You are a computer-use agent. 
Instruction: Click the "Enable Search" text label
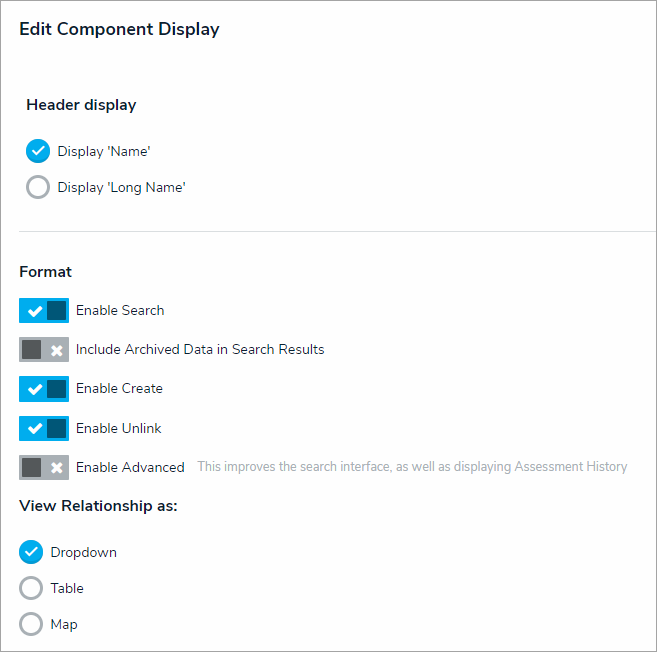click(120, 310)
